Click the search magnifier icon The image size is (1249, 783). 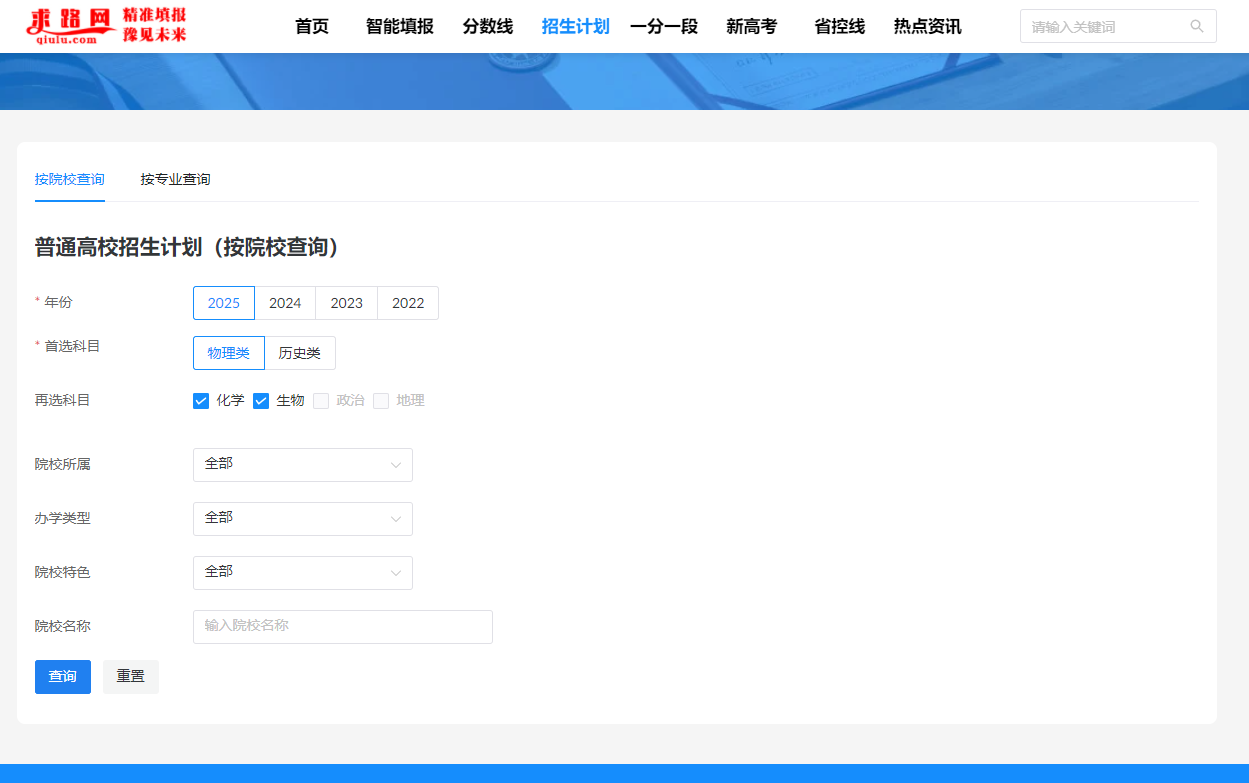(x=1196, y=26)
